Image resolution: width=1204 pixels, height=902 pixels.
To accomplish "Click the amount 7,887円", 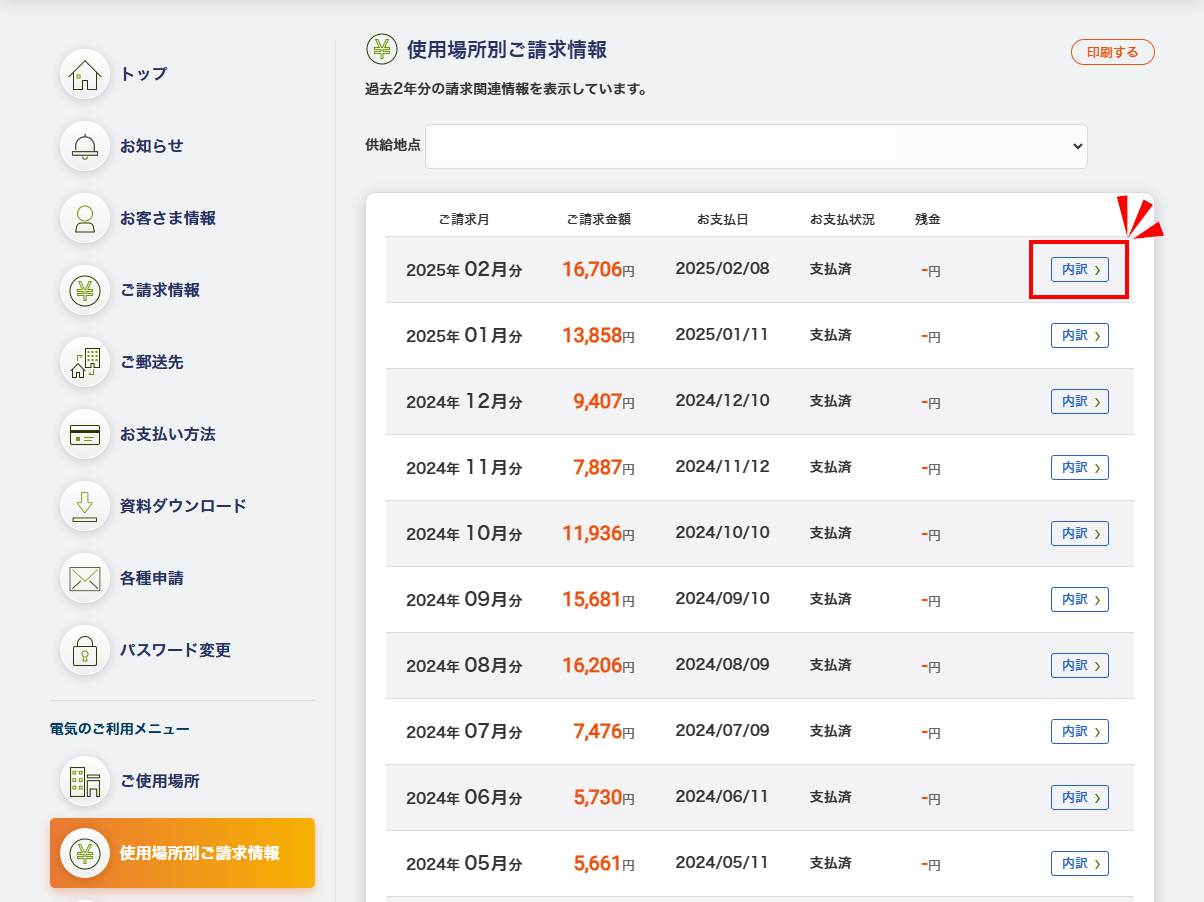I will coord(604,467).
